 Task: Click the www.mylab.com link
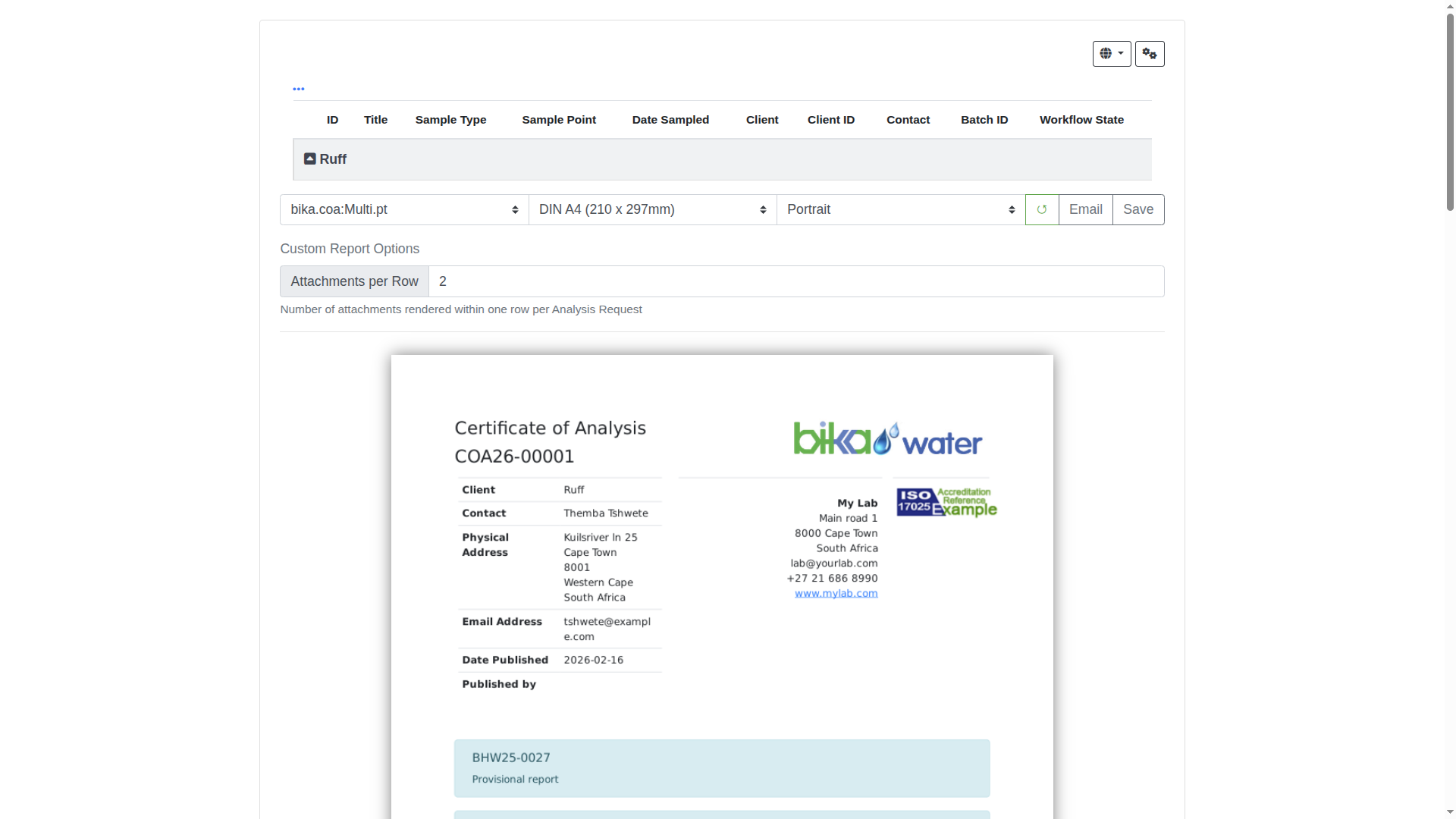(x=836, y=594)
